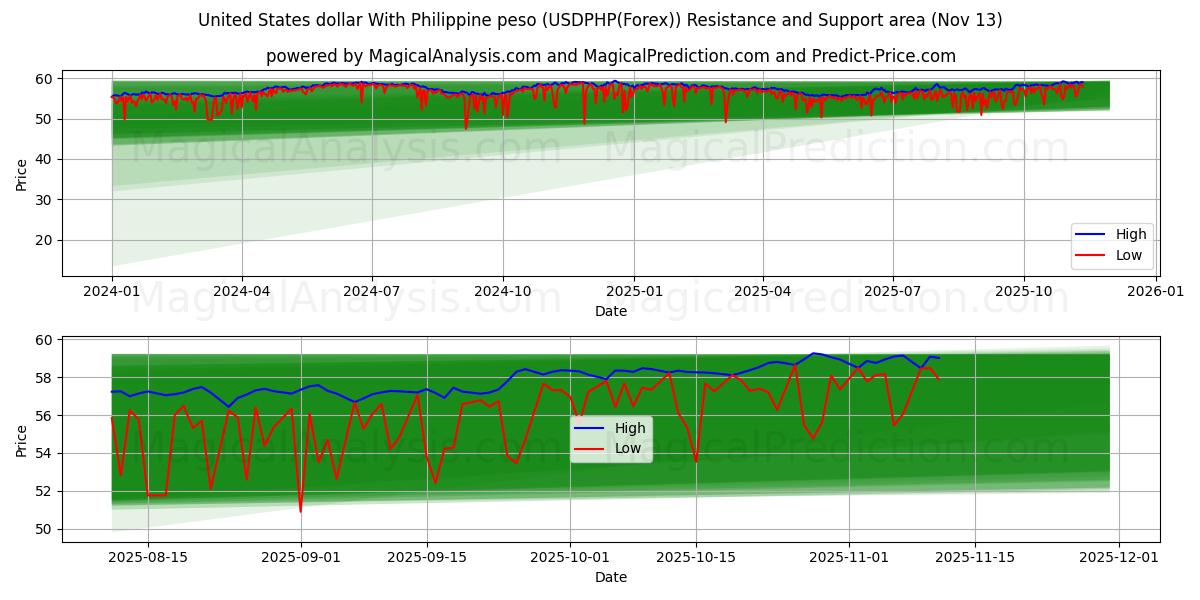Select the chart title mentioning USDPHP Forex
Viewport: 1200px width, 600px height.
[600, 18]
